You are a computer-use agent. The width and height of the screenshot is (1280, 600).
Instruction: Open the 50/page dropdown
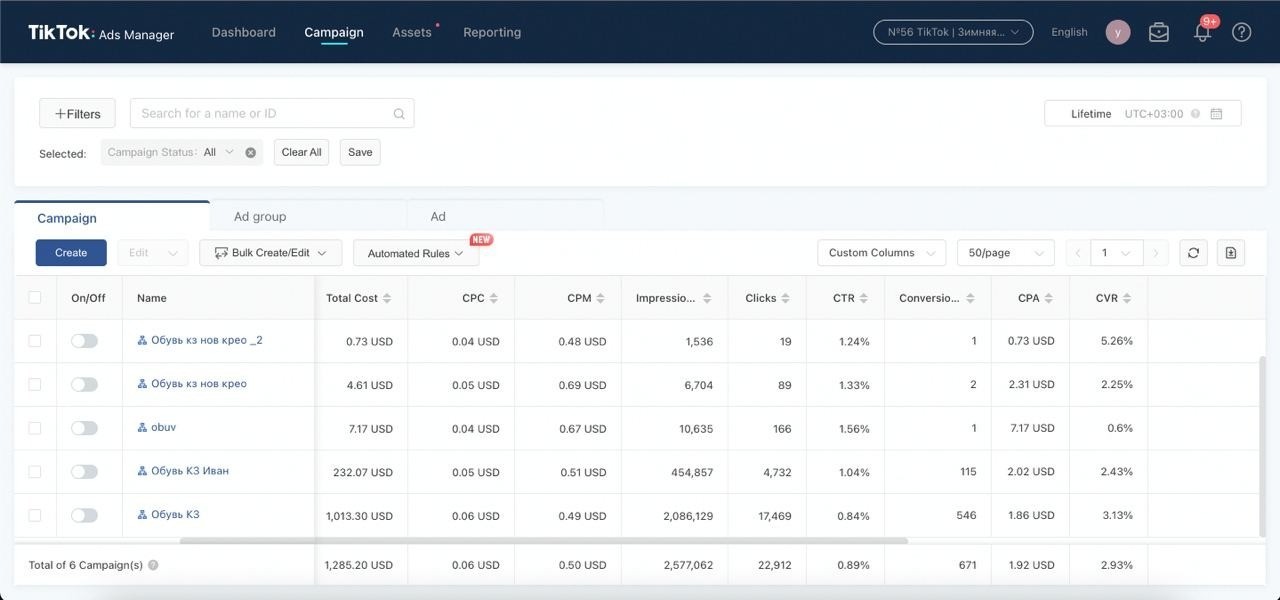click(1005, 253)
